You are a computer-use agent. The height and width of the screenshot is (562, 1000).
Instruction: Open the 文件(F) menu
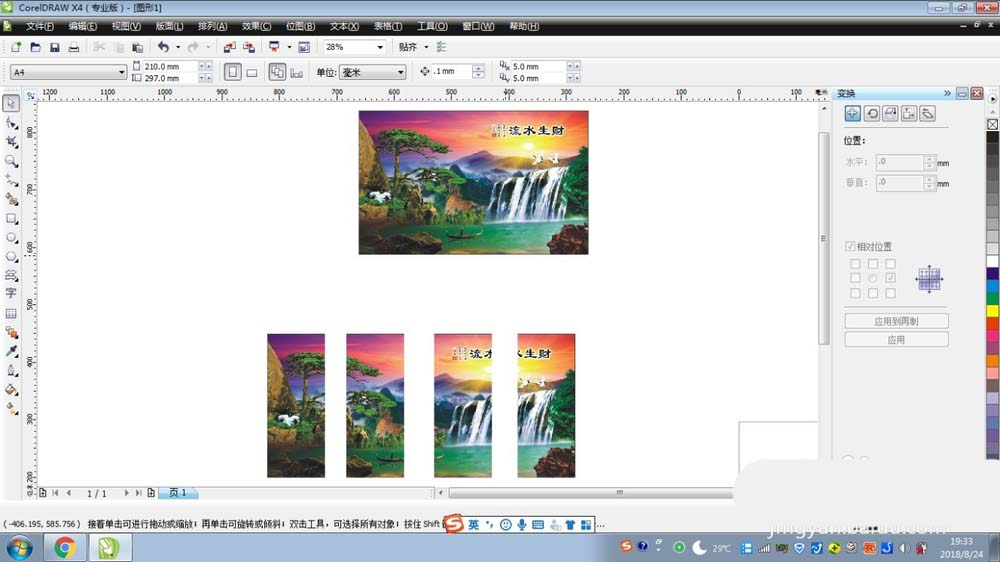(40, 26)
